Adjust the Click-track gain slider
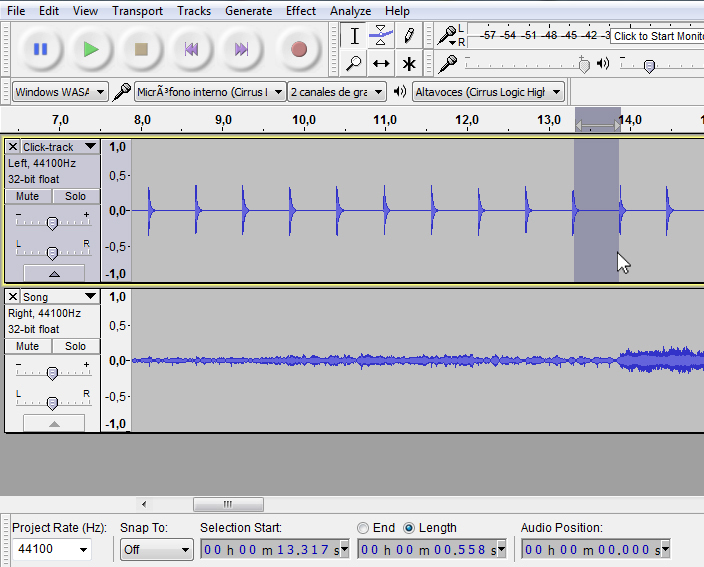Viewport: 704px width, 567px height. [53, 223]
